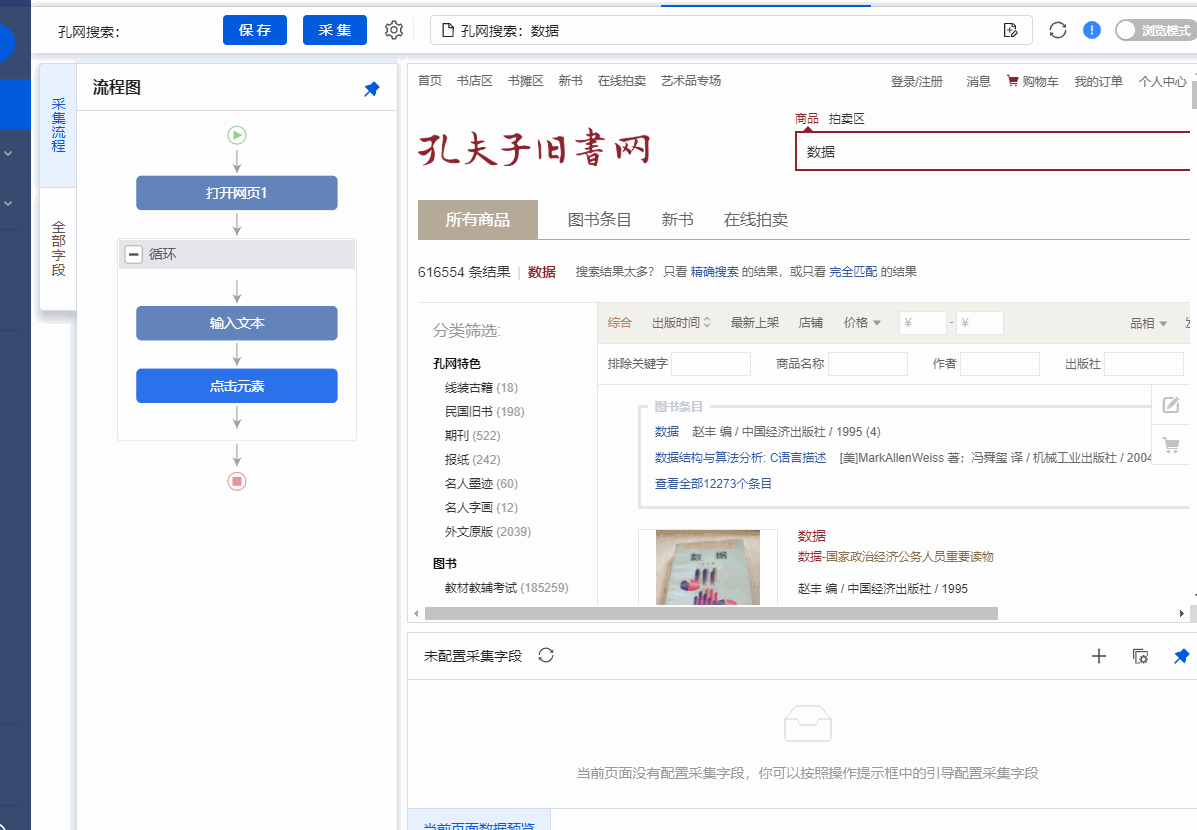Open 书店区 in site navigation

click(x=475, y=80)
